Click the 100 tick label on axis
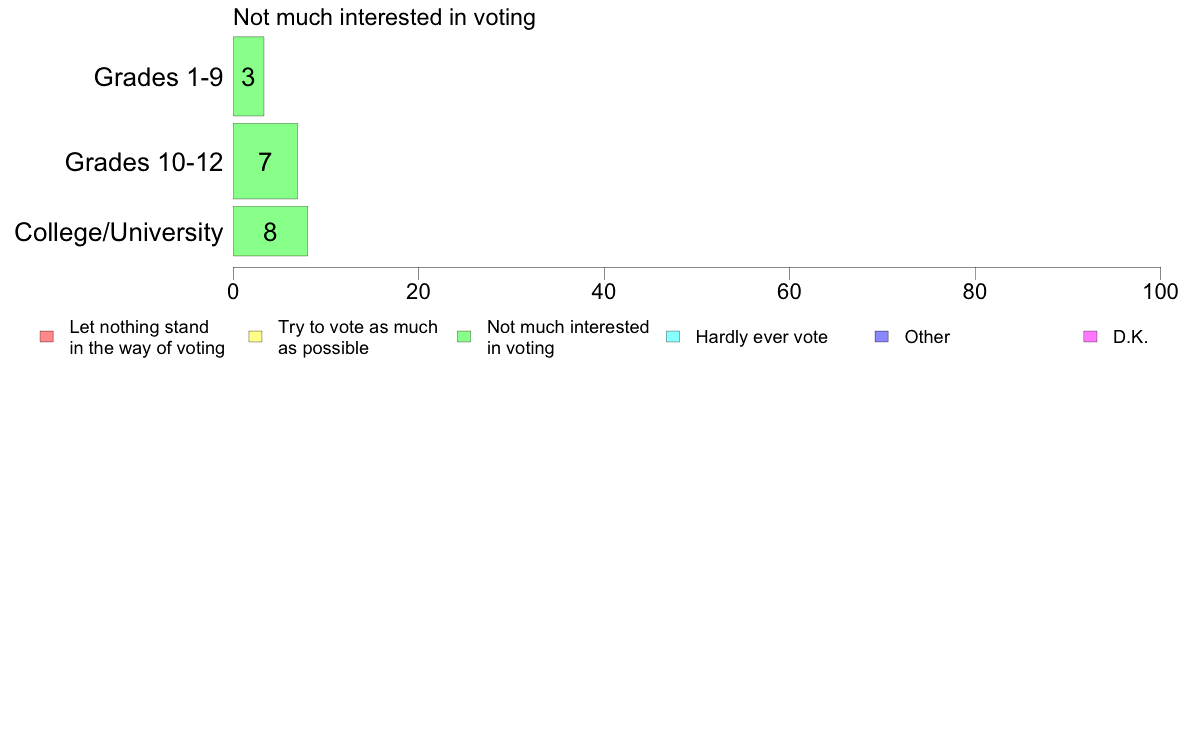The image size is (1188, 736). pyautogui.click(x=1160, y=292)
